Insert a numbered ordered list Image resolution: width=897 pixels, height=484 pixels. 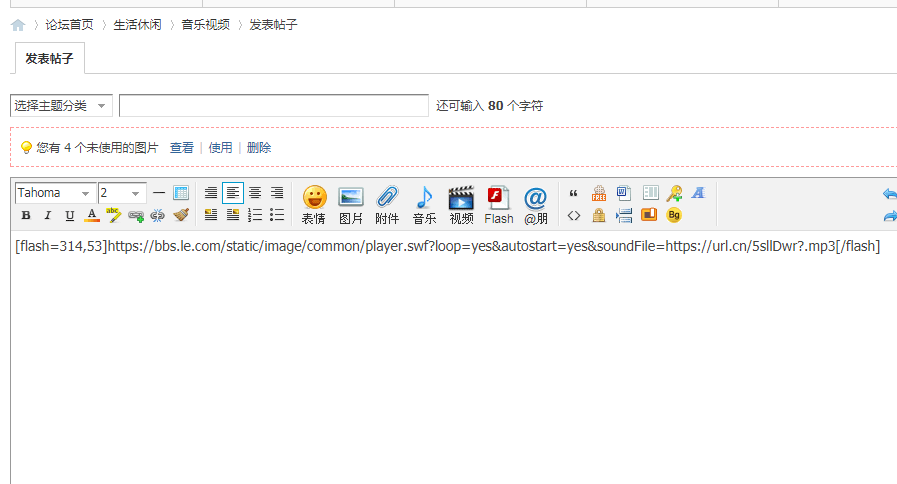coord(255,215)
